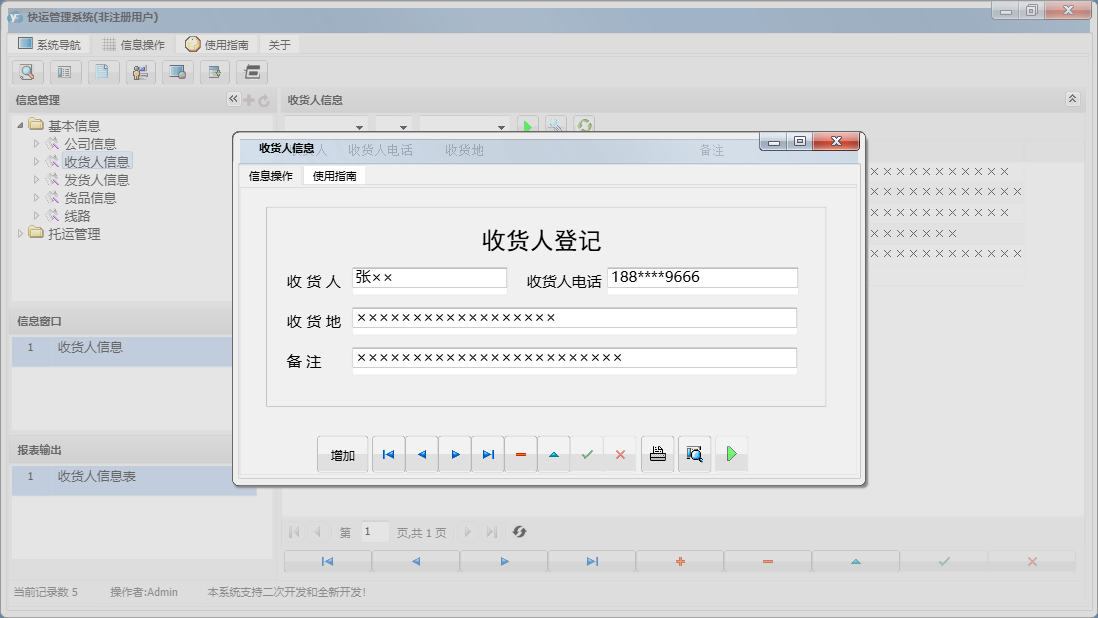Click the green play arrow in dialog
The height and width of the screenshot is (618, 1098).
tap(731, 454)
